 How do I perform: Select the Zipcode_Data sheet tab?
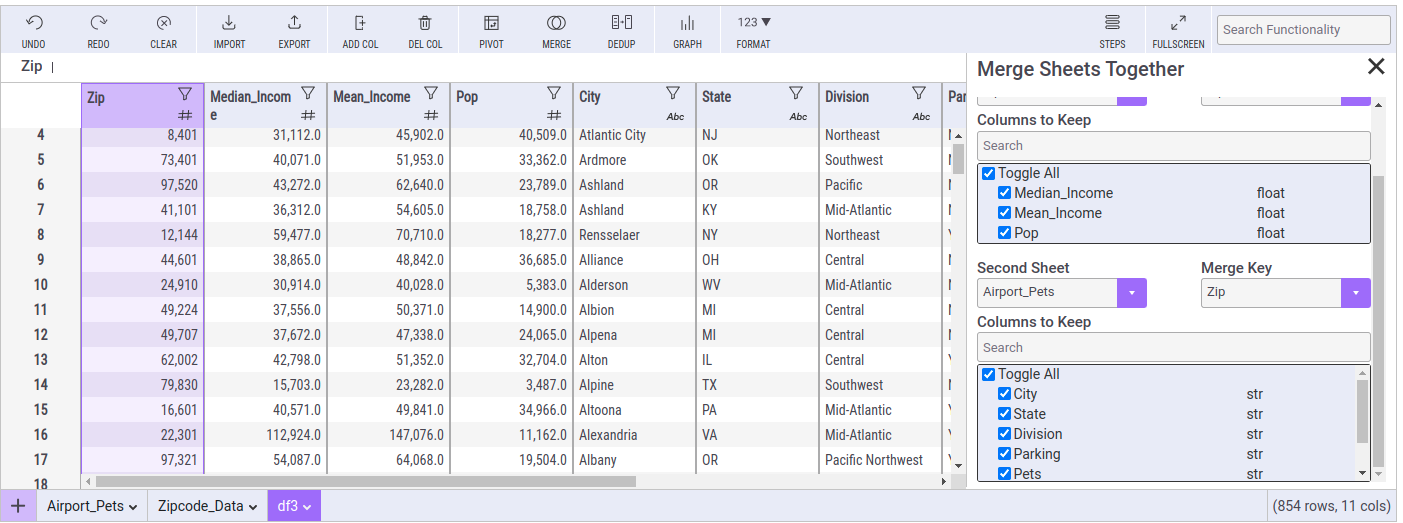pyautogui.click(x=208, y=506)
